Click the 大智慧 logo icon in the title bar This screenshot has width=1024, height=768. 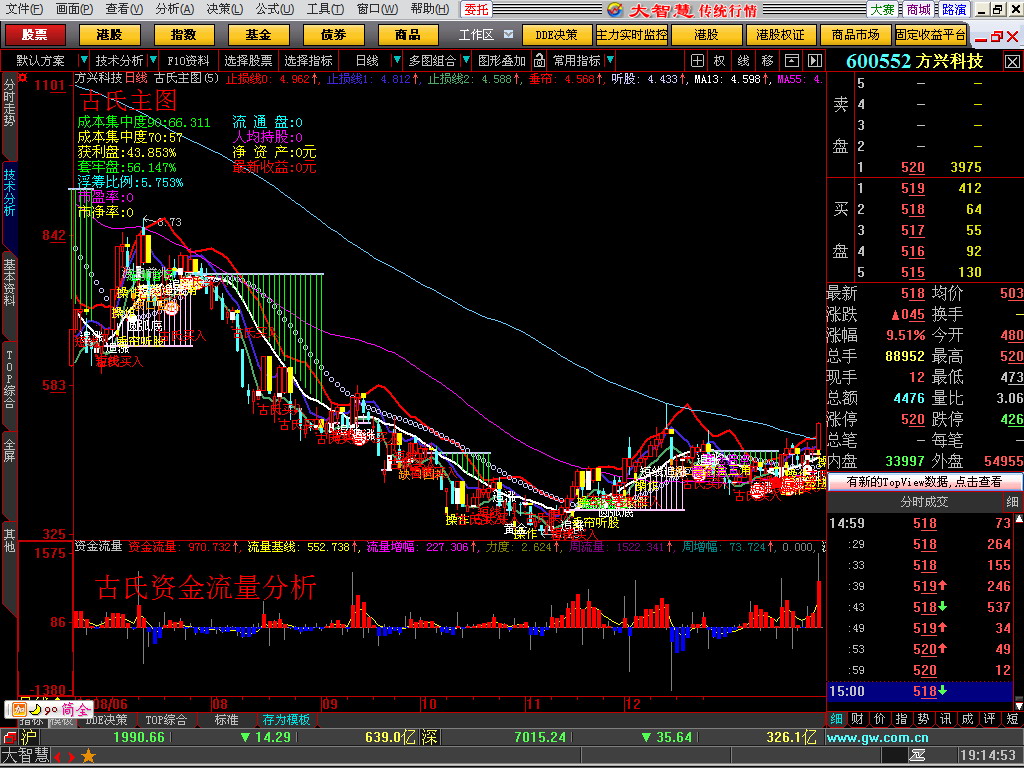(x=615, y=9)
